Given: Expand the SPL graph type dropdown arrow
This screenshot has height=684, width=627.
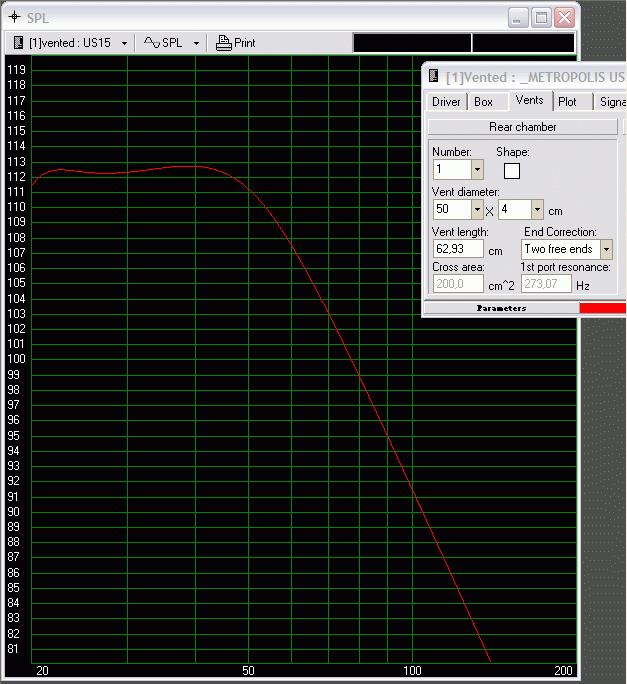Looking at the screenshot, I should (196, 43).
